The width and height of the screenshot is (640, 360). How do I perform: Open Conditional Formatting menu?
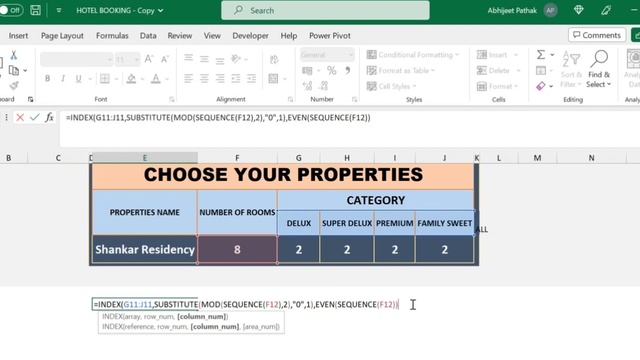point(413,55)
